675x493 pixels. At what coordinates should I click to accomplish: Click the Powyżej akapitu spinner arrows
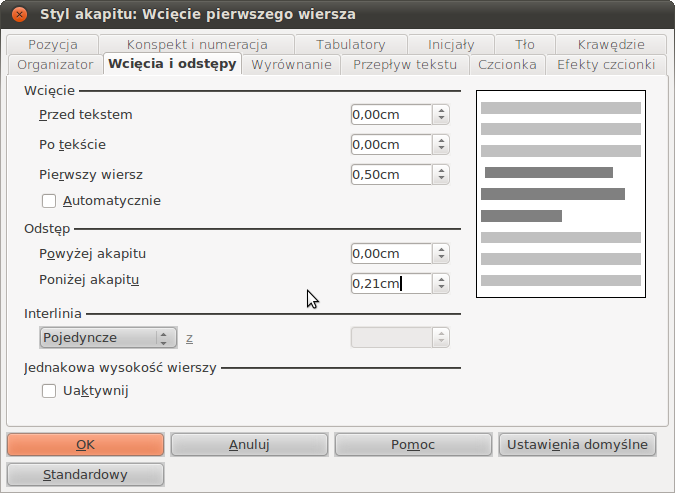click(441, 254)
